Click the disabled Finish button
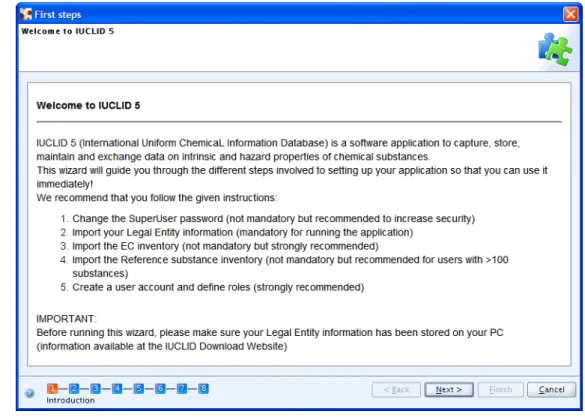585x417 pixels. click(x=500, y=390)
